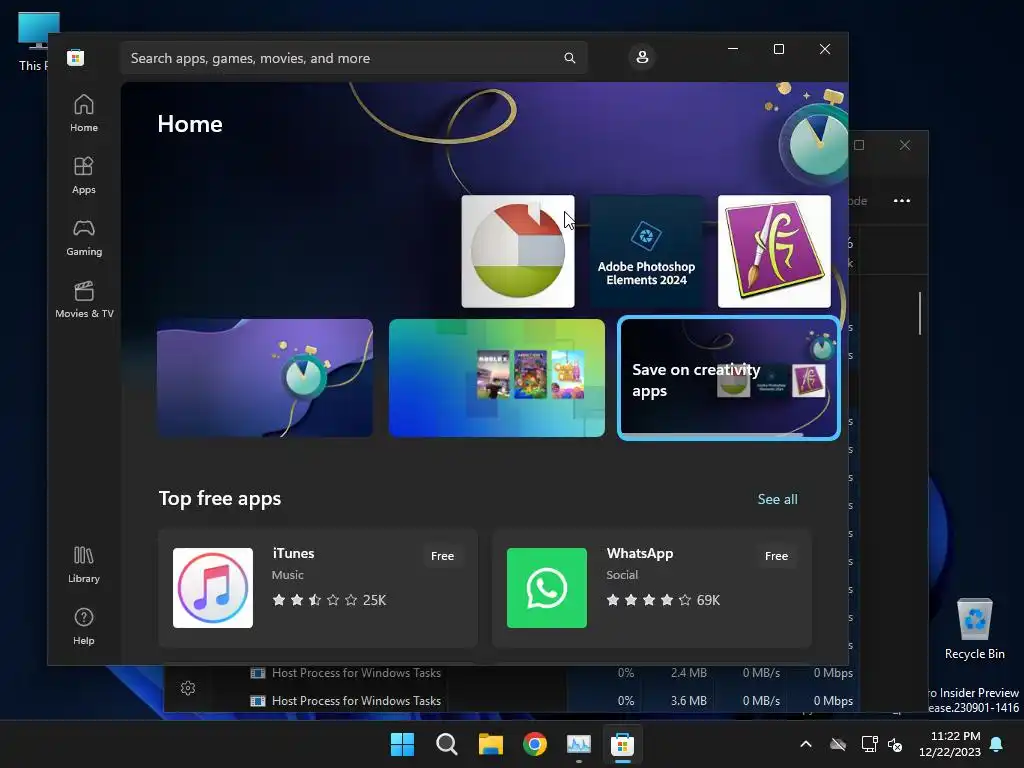Launch Google Chrome from taskbar
The image size is (1024, 768).
[x=535, y=744]
